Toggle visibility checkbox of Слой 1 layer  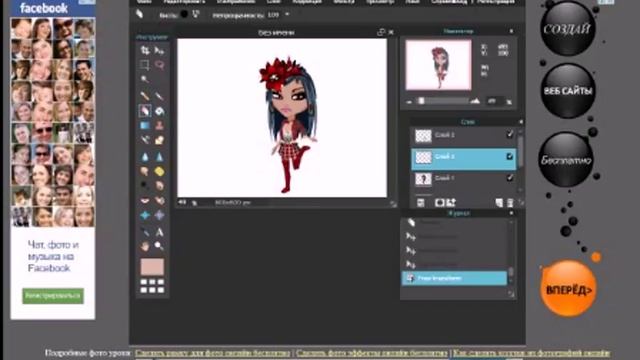[x=510, y=178]
